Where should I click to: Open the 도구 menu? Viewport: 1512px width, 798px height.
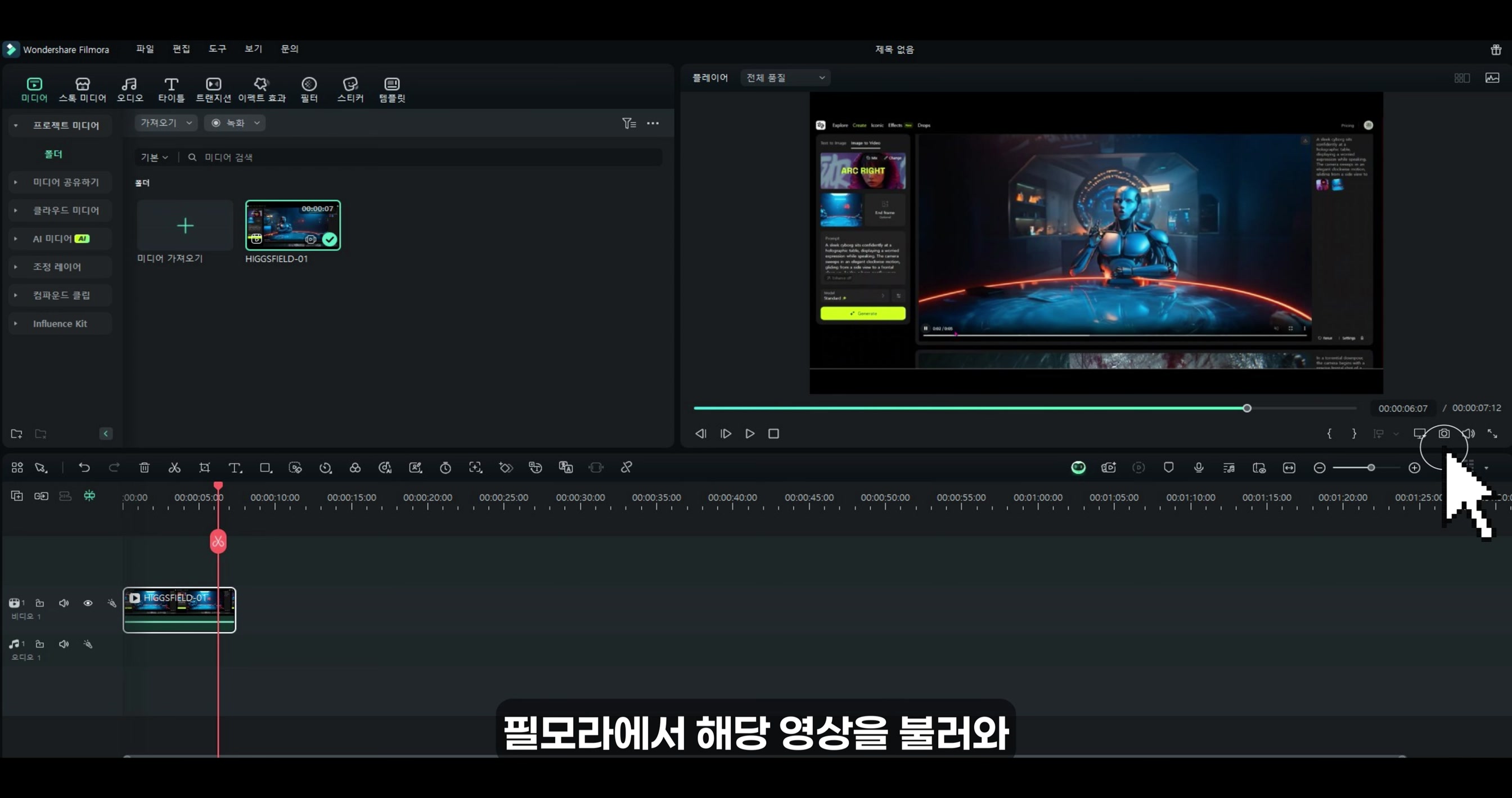pos(217,49)
